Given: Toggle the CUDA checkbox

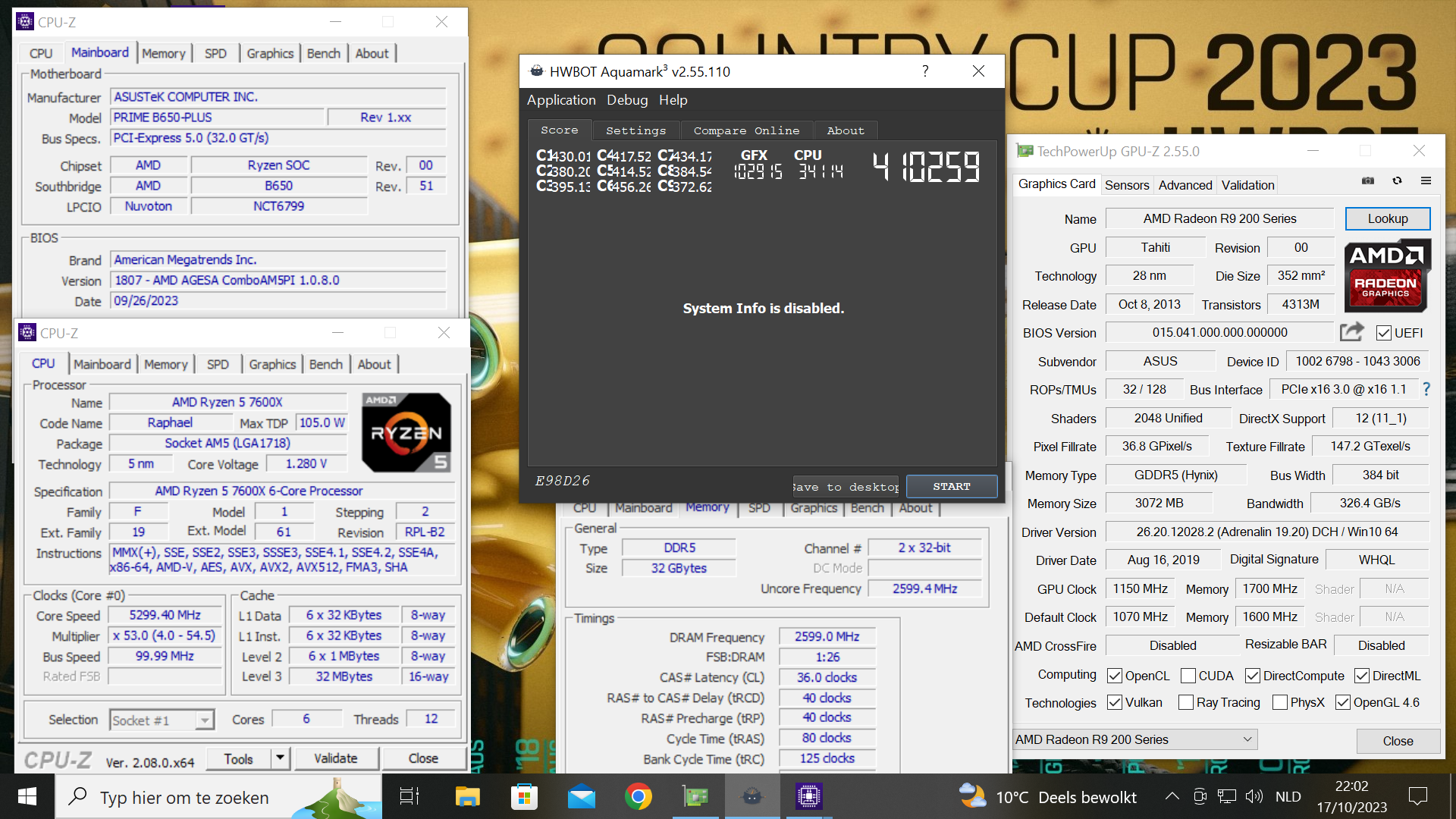Looking at the screenshot, I should 1188,676.
